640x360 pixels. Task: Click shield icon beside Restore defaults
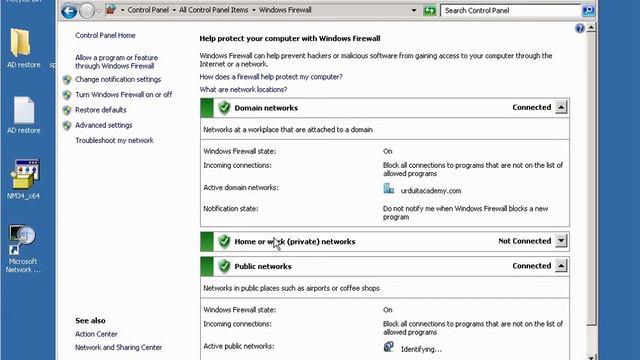(67, 110)
